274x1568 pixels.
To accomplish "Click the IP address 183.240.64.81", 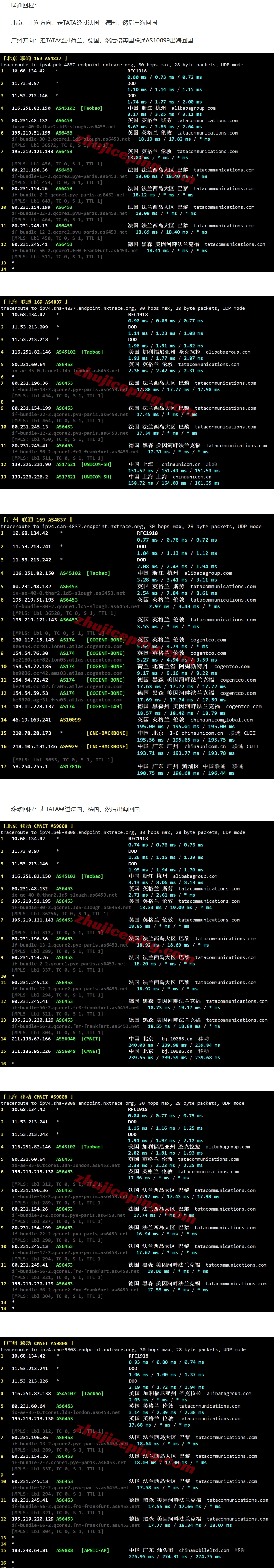I will [x=30, y=1550].
